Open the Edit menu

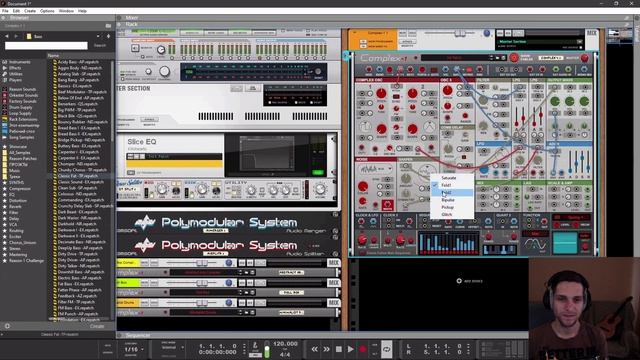click(x=16, y=11)
